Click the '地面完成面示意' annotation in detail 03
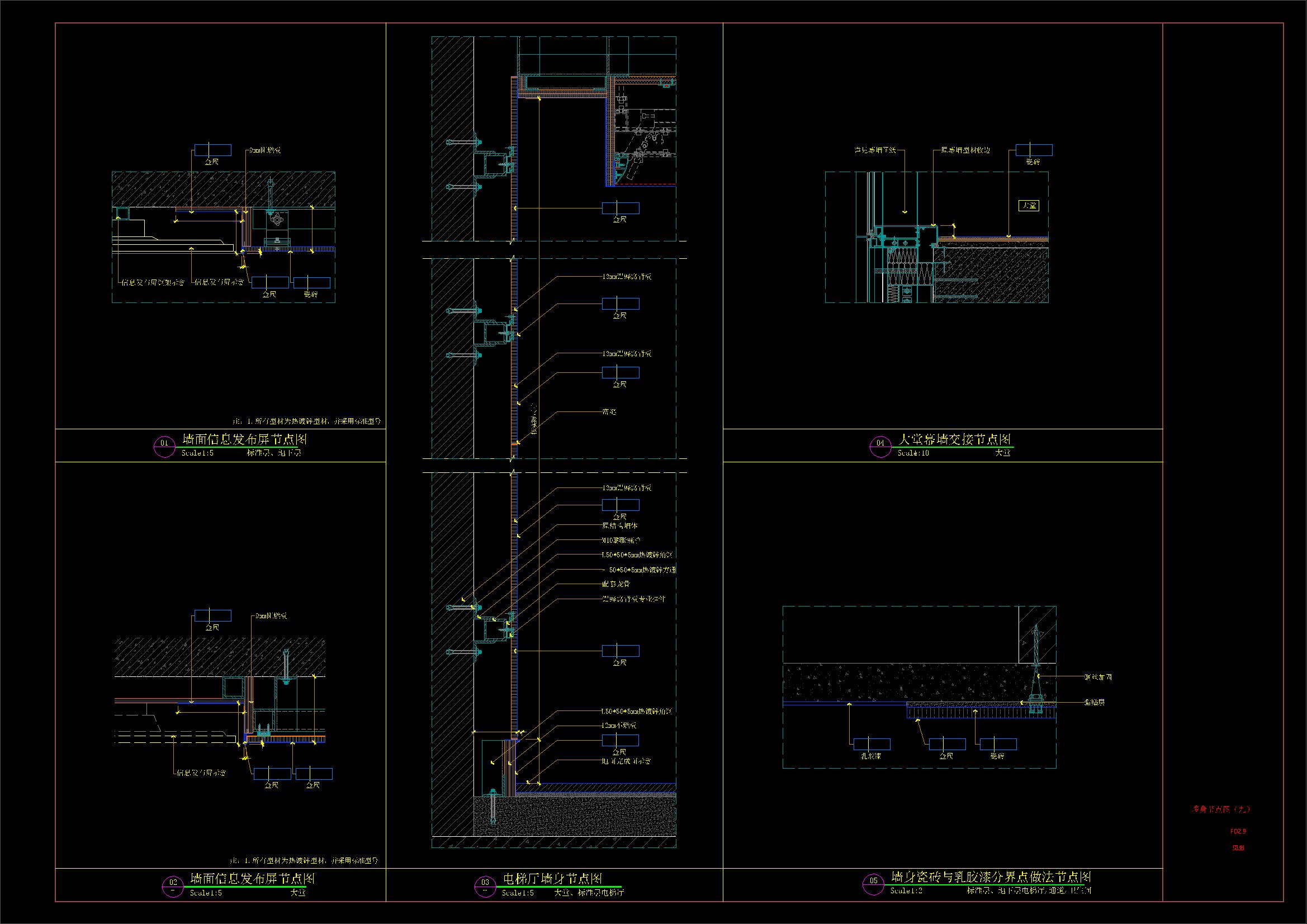This screenshot has height=924, width=1307. pyautogui.click(x=626, y=761)
